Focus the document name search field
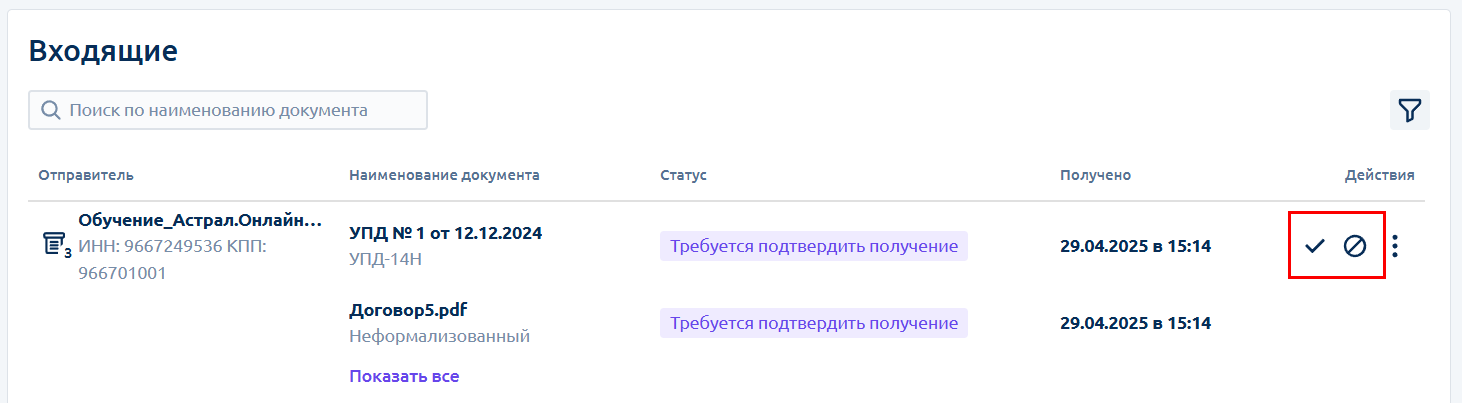1462x403 pixels. click(228, 110)
